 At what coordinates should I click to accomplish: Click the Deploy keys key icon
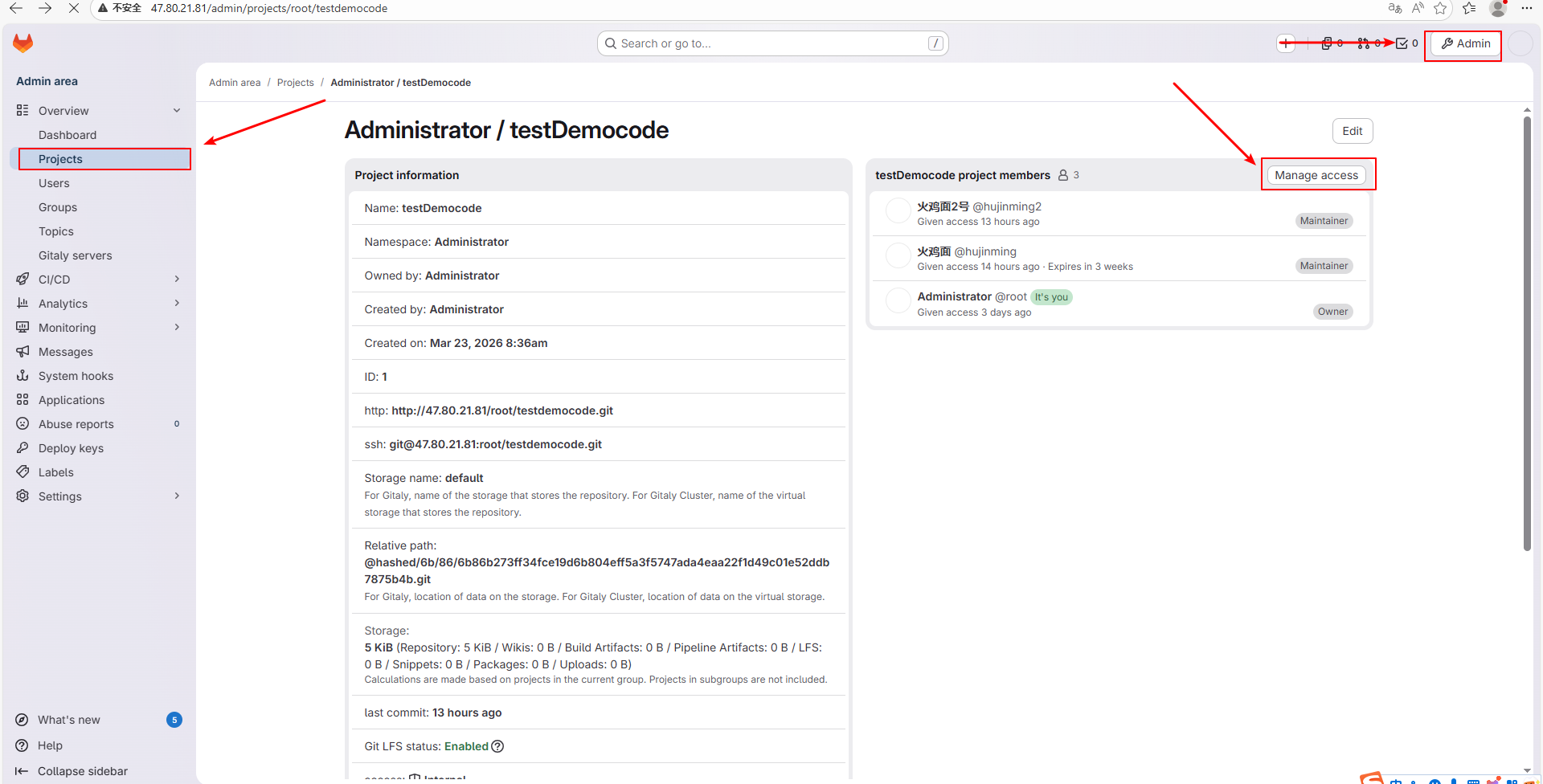pos(23,447)
